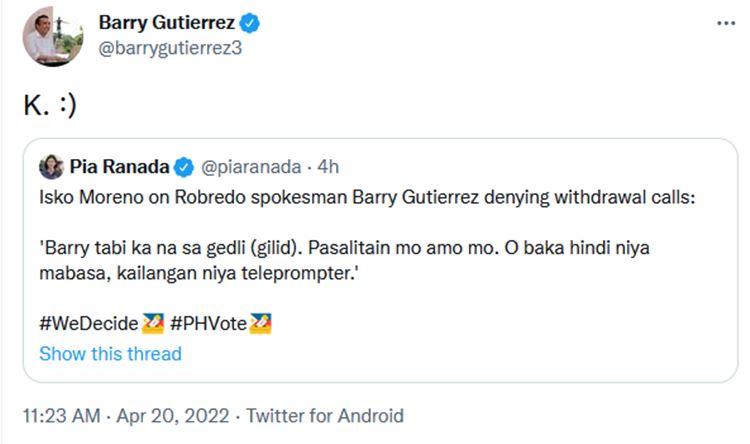
Task: Open the three-dot more options menu
Action: (x=726, y=23)
